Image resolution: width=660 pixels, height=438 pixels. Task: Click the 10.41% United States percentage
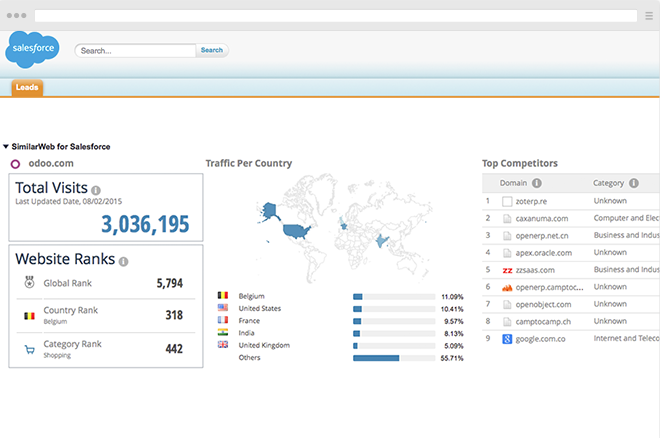tap(452, 309)
